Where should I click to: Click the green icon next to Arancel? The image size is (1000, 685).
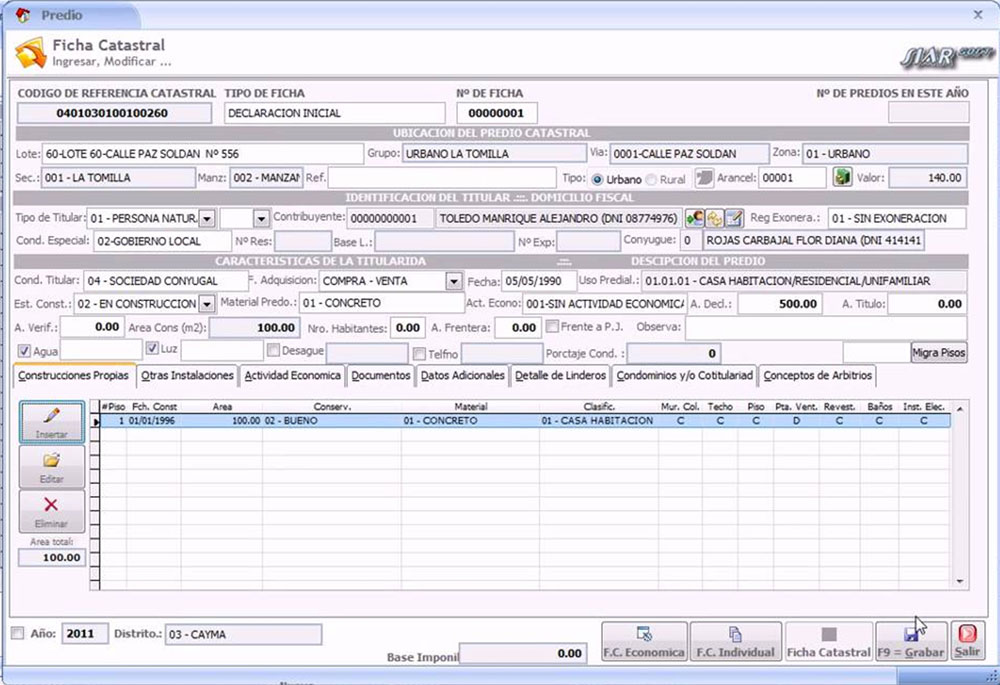843,178
